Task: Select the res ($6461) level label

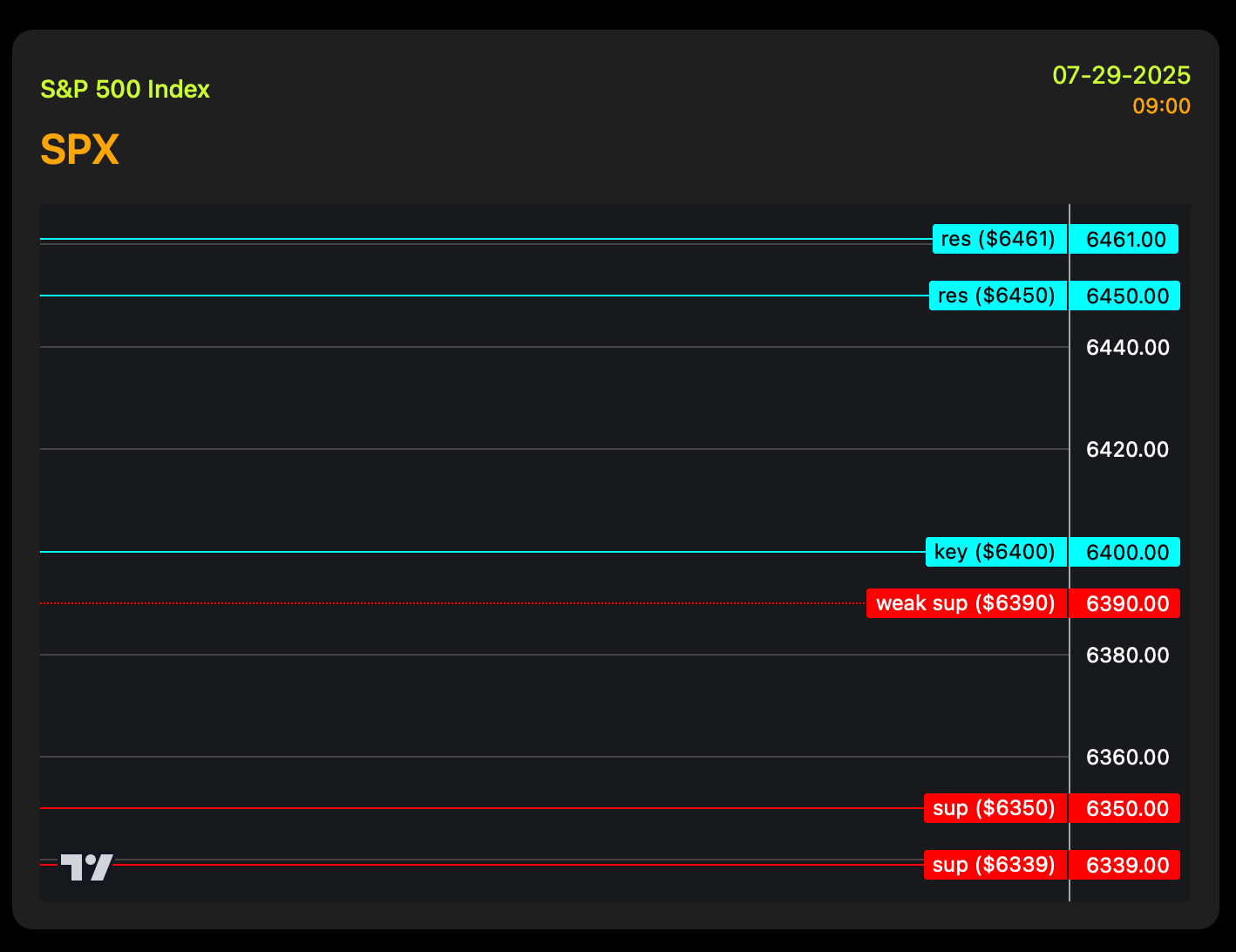Action: tap(1000, 239)
